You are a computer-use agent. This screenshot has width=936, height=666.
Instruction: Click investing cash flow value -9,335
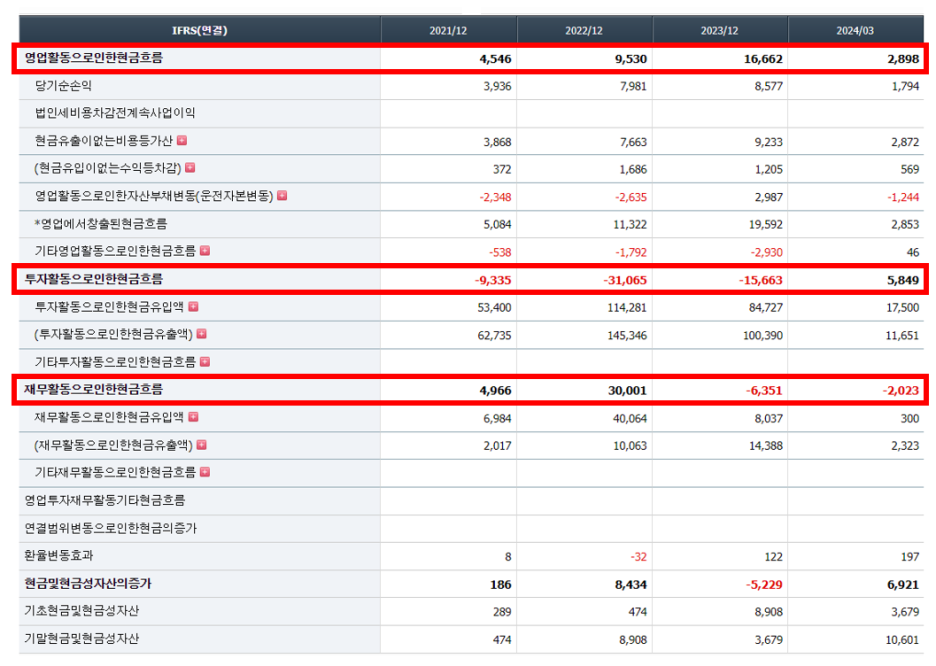(x=493, y=280)
